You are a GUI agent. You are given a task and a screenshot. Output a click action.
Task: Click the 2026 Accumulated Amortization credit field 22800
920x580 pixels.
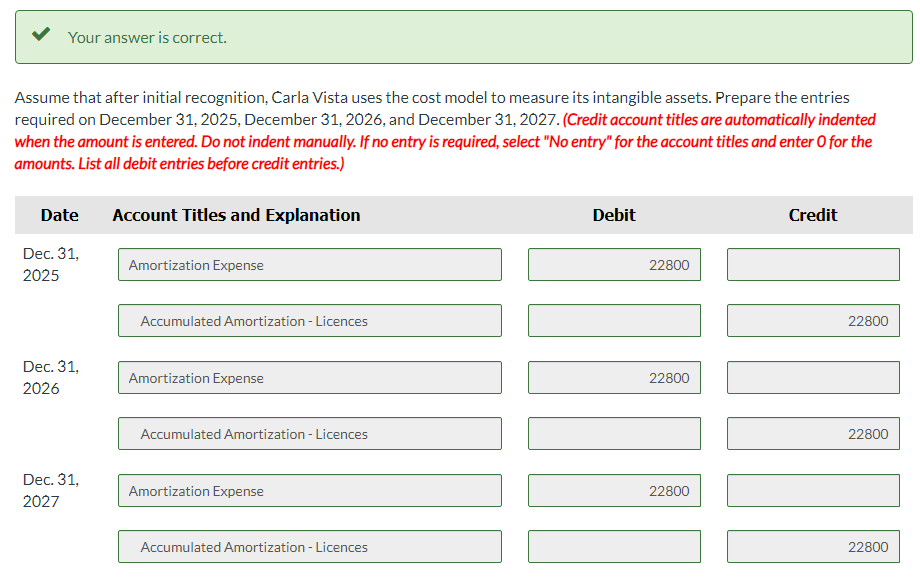tap(813, 434)
